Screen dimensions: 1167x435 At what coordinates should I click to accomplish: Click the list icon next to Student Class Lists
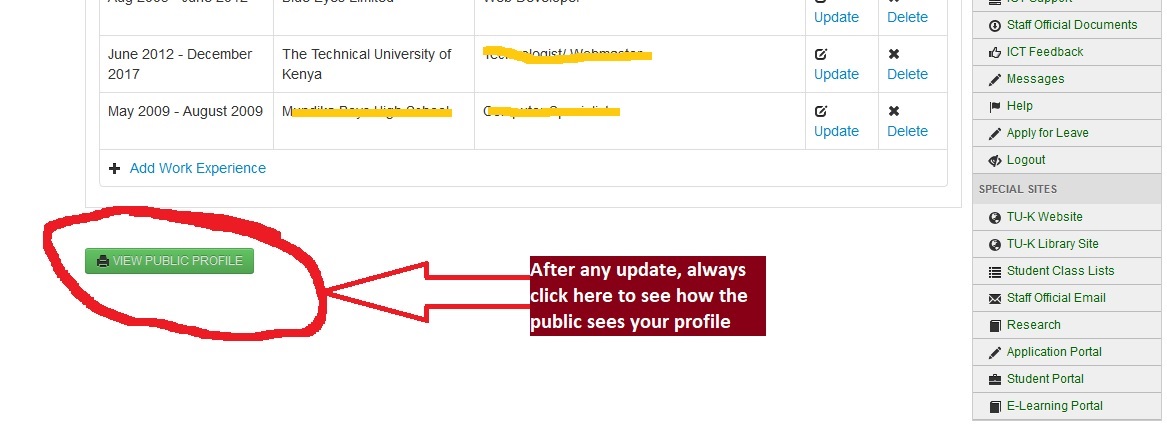point(994,272)
